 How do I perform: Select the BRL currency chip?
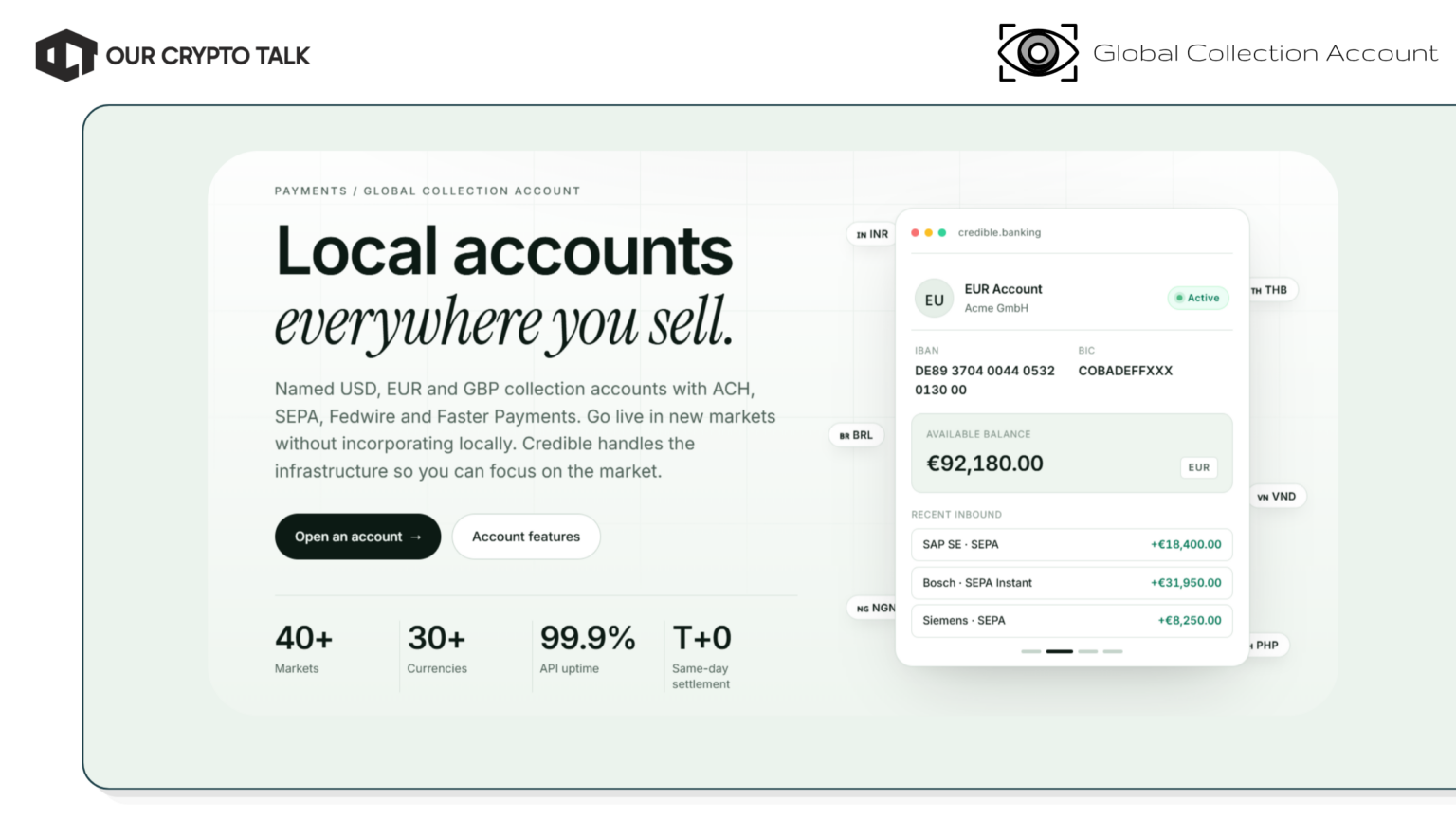856,435
